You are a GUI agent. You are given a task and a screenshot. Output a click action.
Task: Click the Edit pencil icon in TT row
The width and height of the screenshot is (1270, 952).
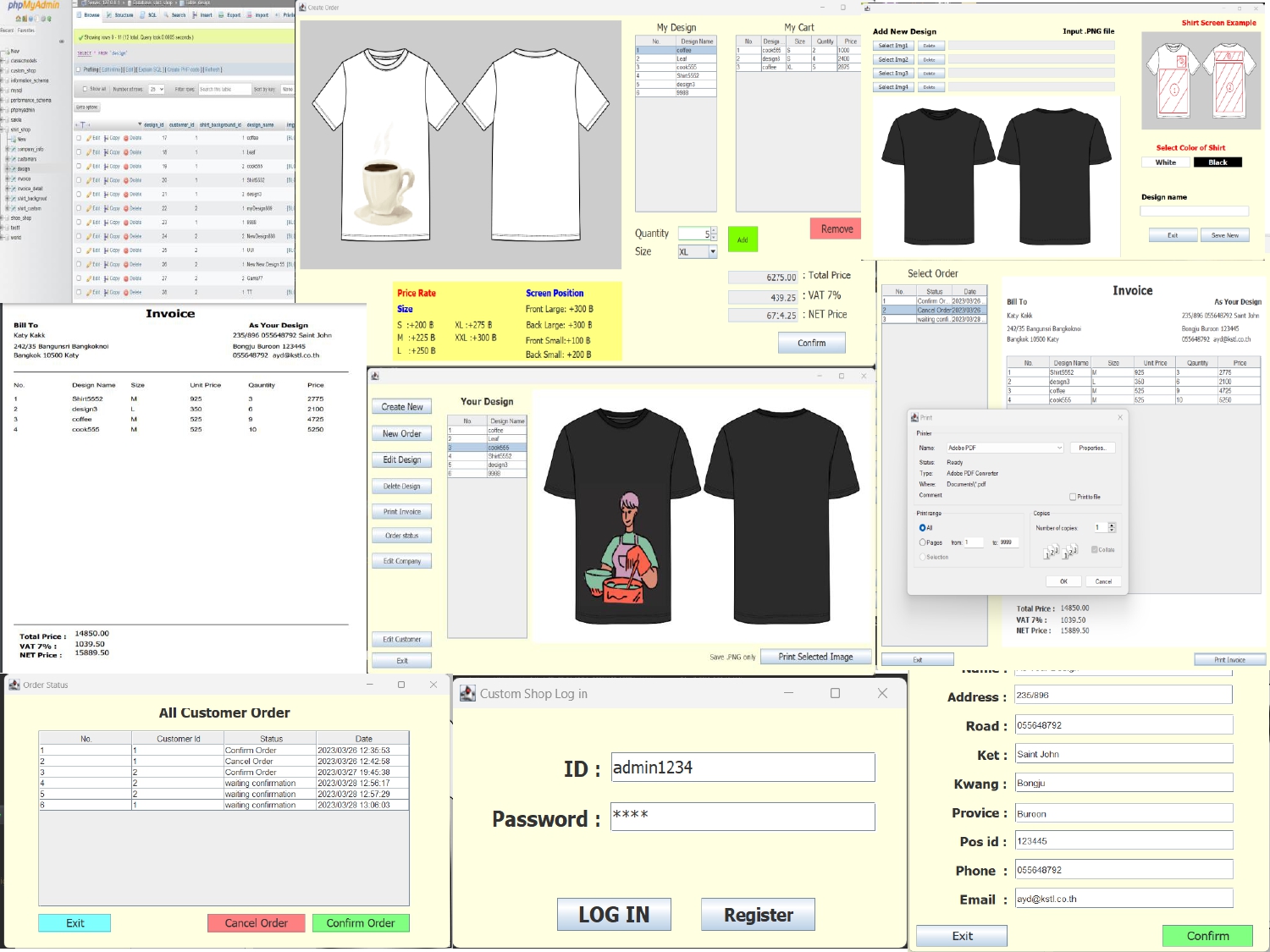click(x=89, y=292)
